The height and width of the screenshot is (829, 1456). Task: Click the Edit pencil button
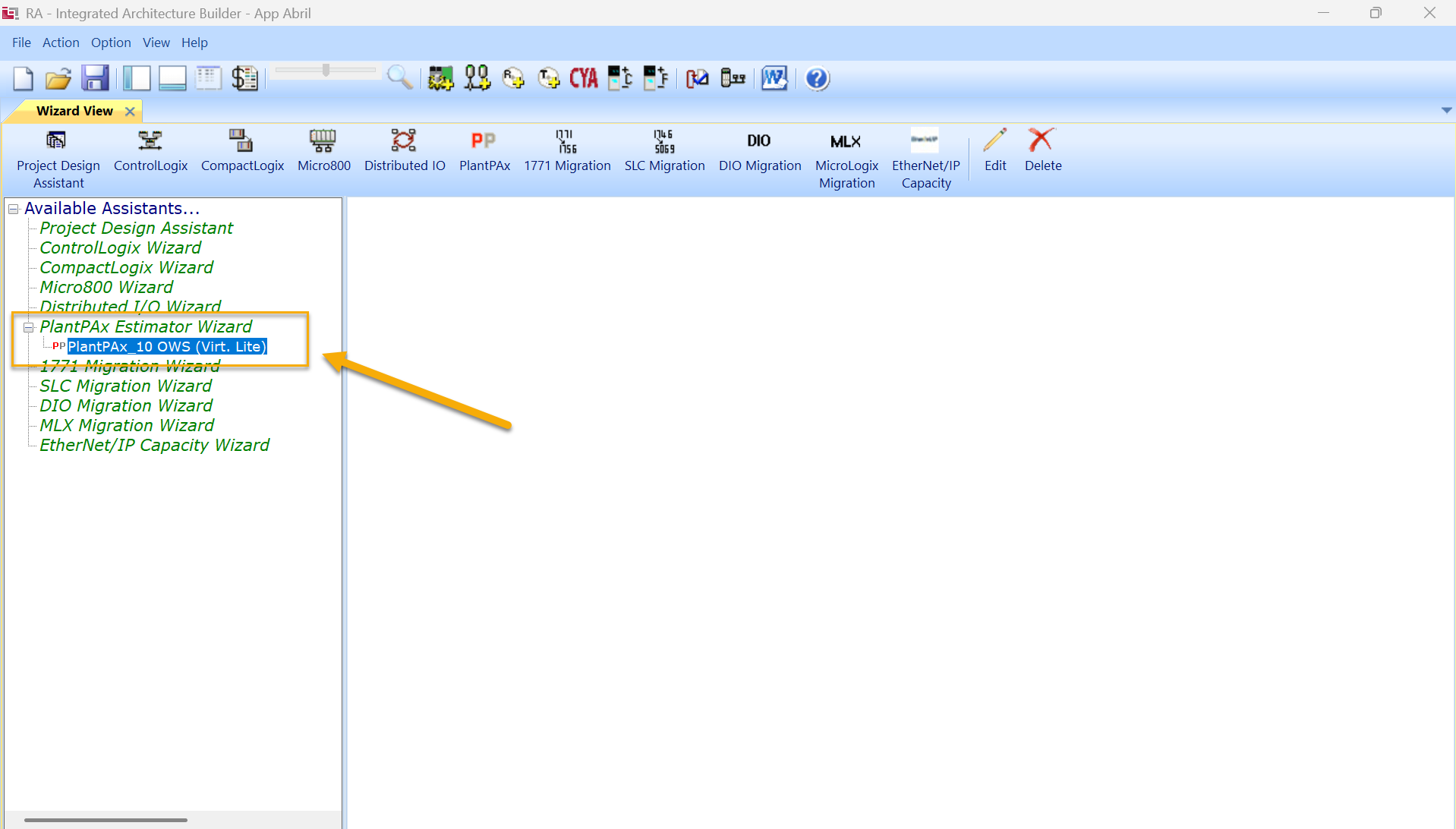[x=995, y=150]
